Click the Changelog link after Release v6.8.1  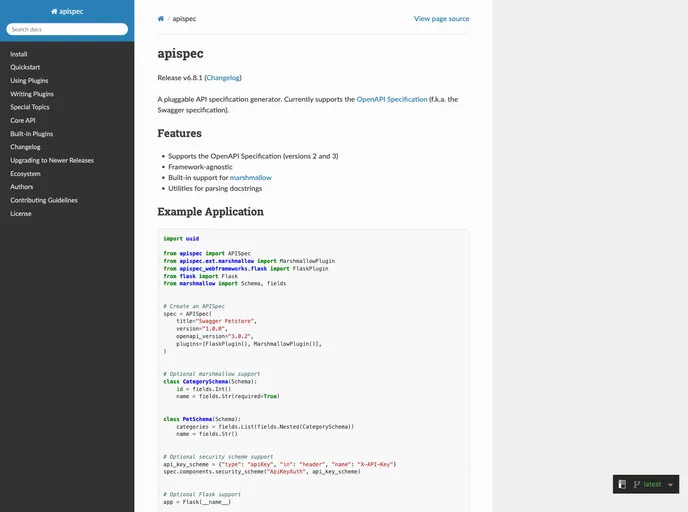coord(223,78)
